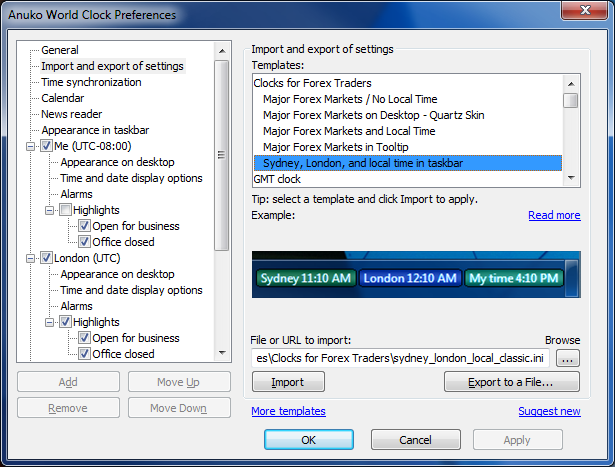Select Major Forex Markets and Local Time
This screenshot has height=467, width=615.
click(408, 131)
